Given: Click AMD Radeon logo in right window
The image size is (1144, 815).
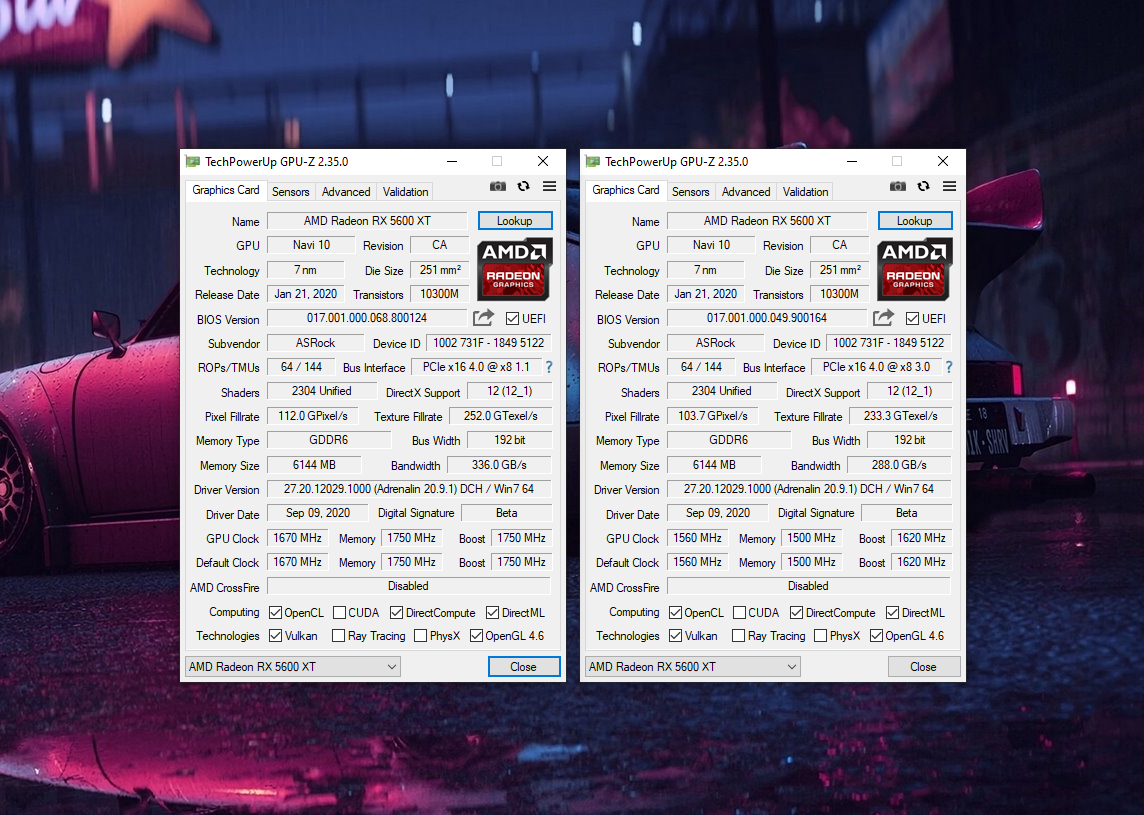Looking at the screenshot, I should click(x=914, y=269).
